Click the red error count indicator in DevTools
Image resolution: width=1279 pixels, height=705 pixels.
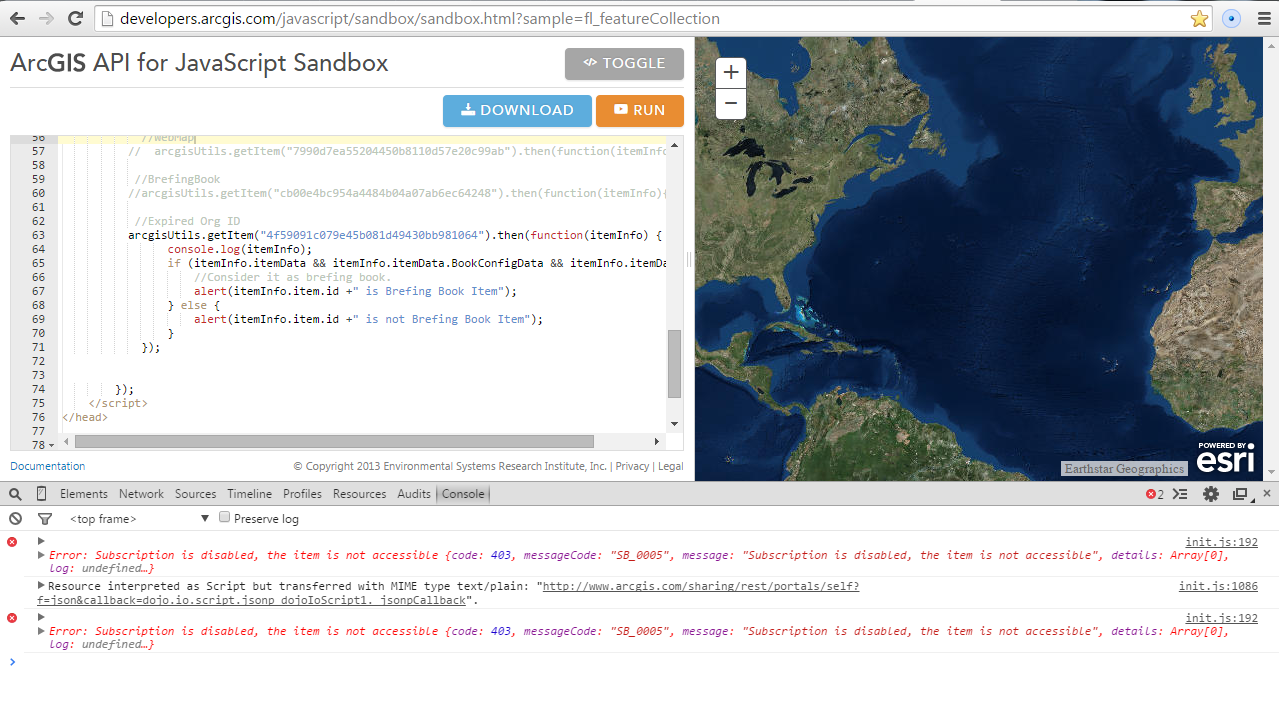pos(1154,494)
